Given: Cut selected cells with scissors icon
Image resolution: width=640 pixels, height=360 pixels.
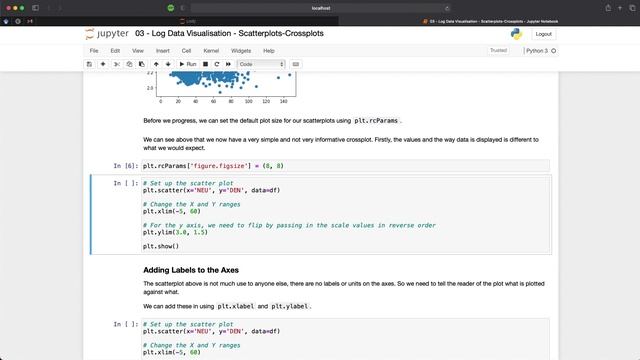Looking at the screenshot, I should click(x=117, y=64).
